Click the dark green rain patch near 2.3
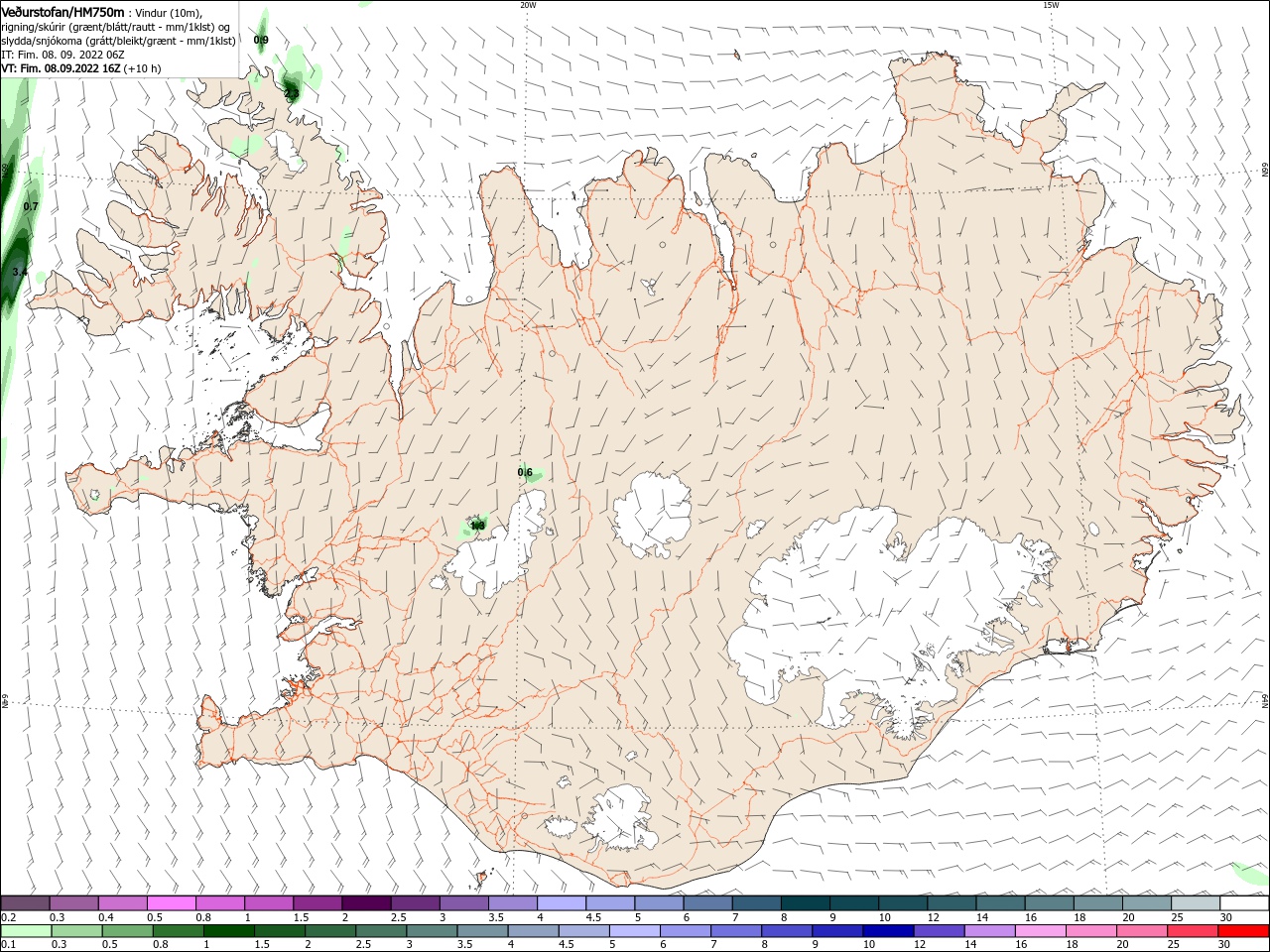This screenshot has width=1270, height=952. [x=293, y=87]
